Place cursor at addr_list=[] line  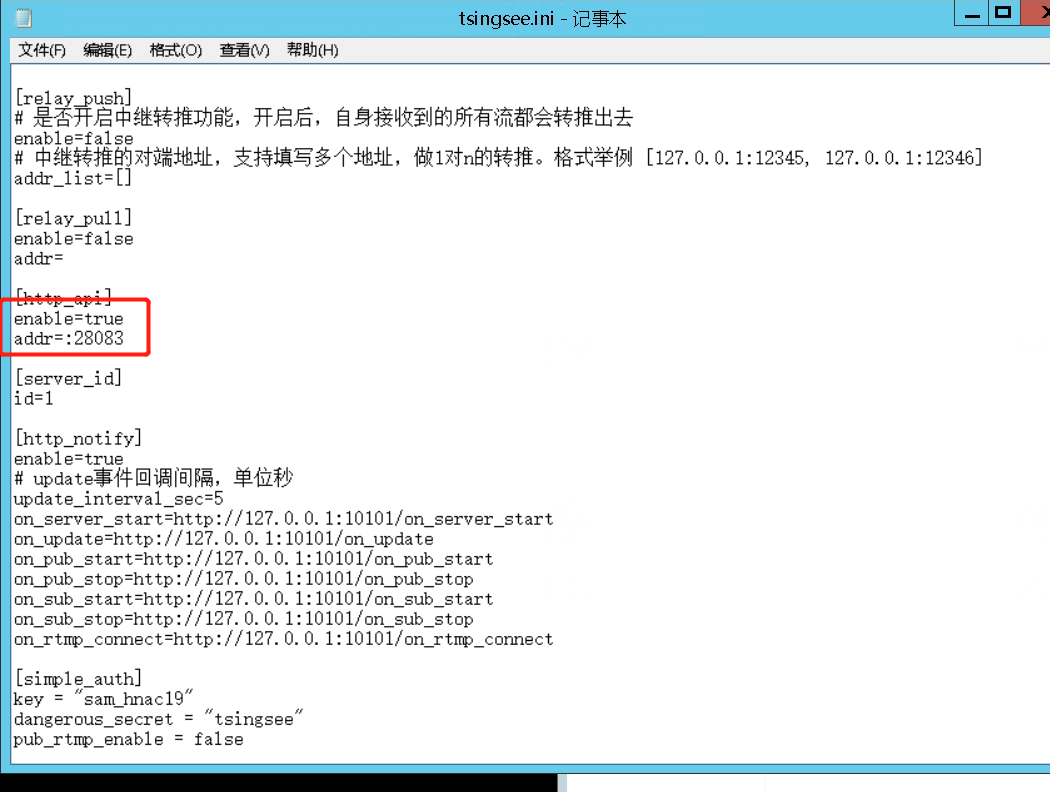click(73, 178)
